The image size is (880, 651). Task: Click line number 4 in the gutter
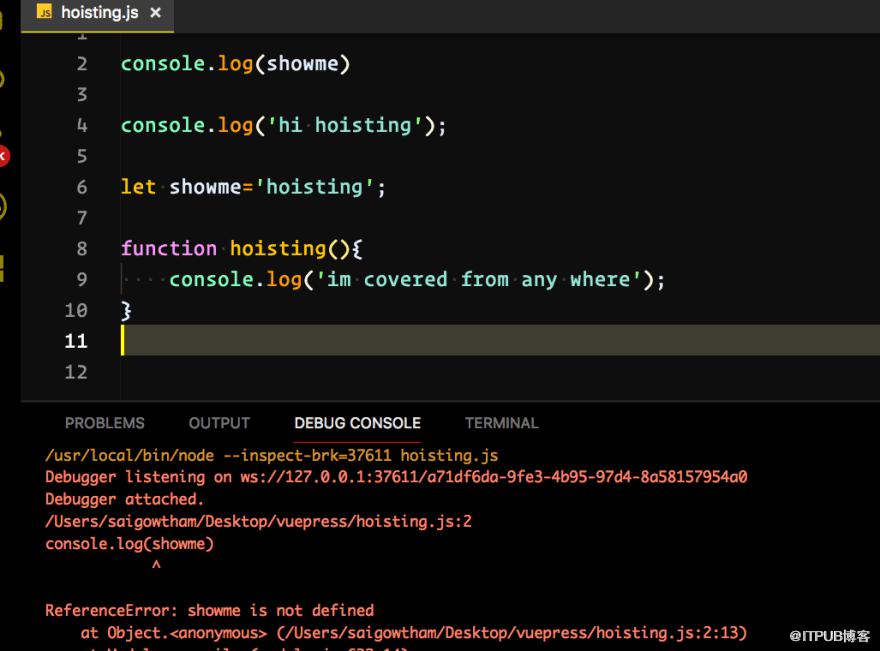(82, 125)
